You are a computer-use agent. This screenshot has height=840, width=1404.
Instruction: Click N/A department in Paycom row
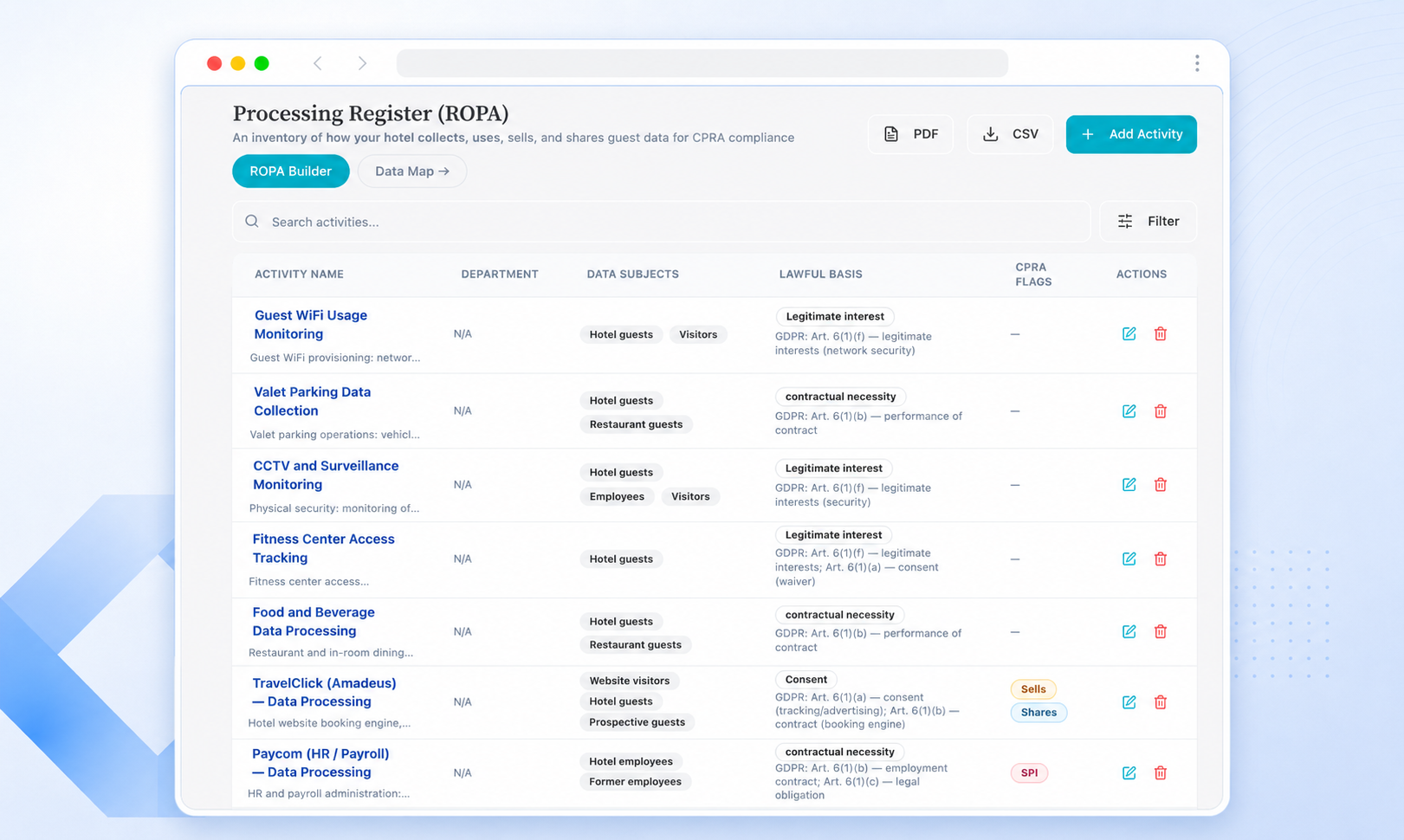[463, 772]
